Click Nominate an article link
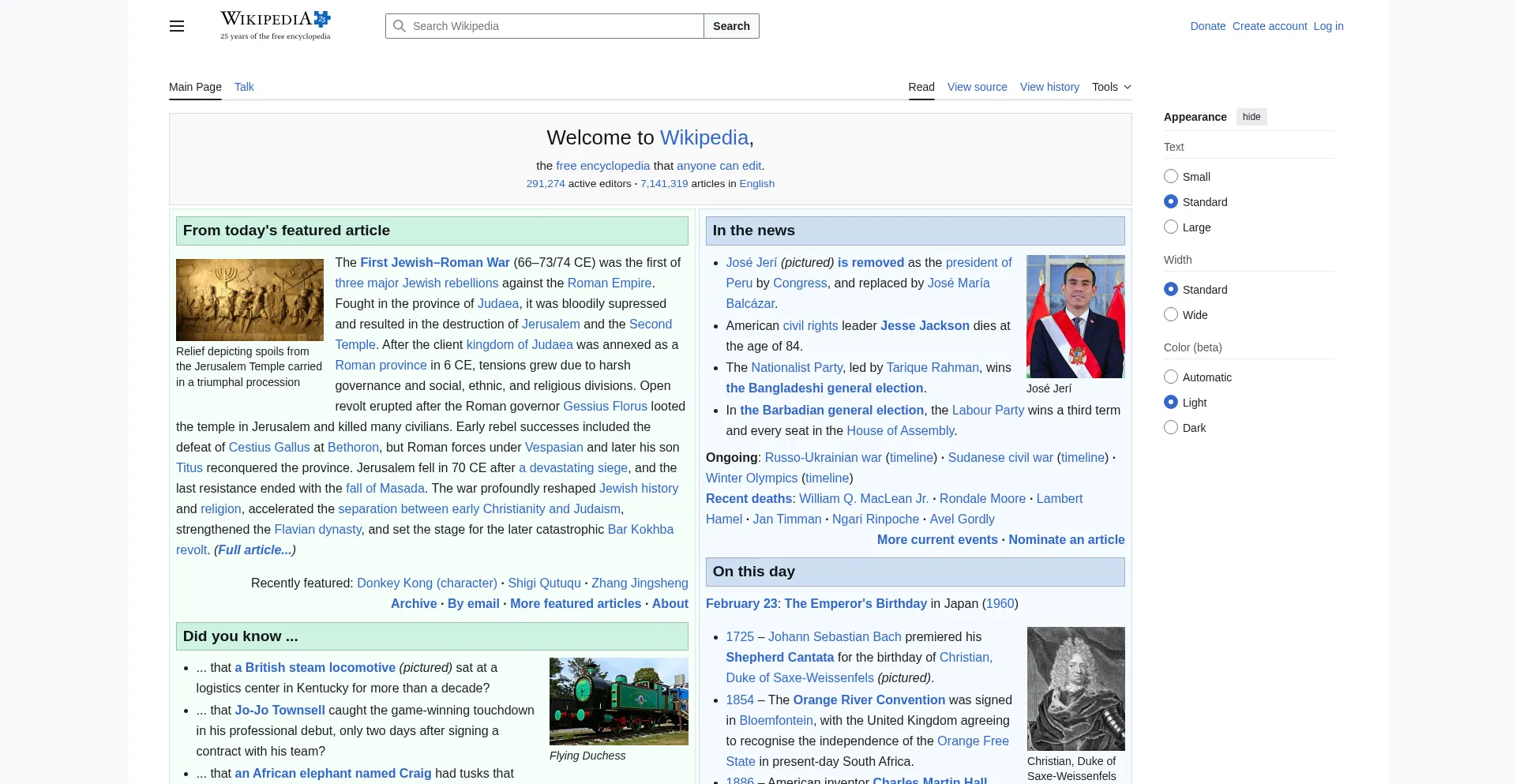Screen dimensions: 1516x784 [x=1067, y=539]
